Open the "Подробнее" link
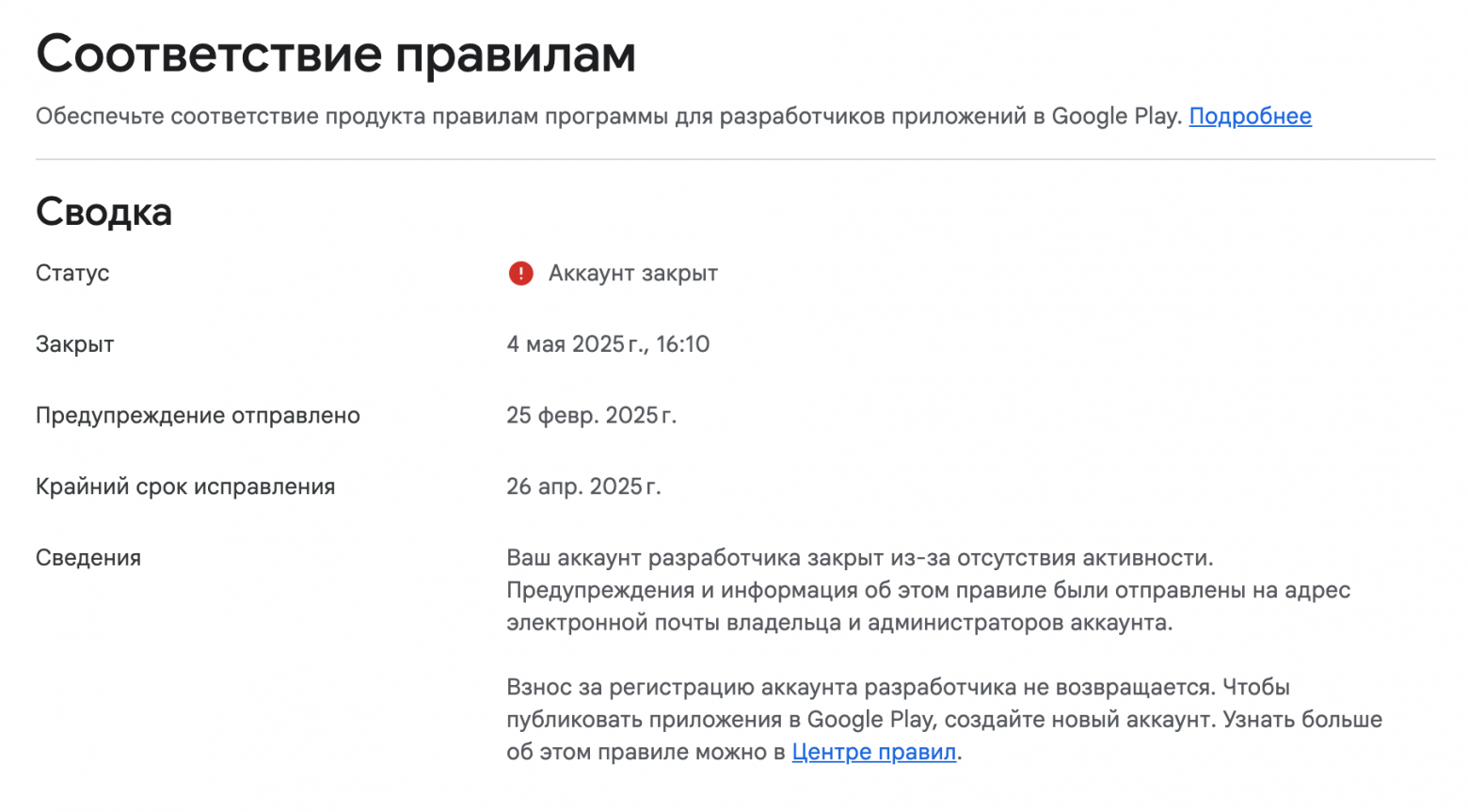The height and width of the screenshot is (812, 1468). pos(1250,116)
